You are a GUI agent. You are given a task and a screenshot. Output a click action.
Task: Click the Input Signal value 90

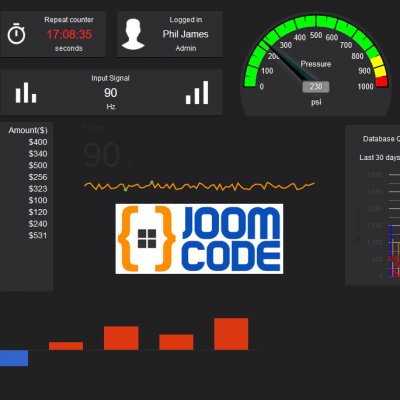110,93
